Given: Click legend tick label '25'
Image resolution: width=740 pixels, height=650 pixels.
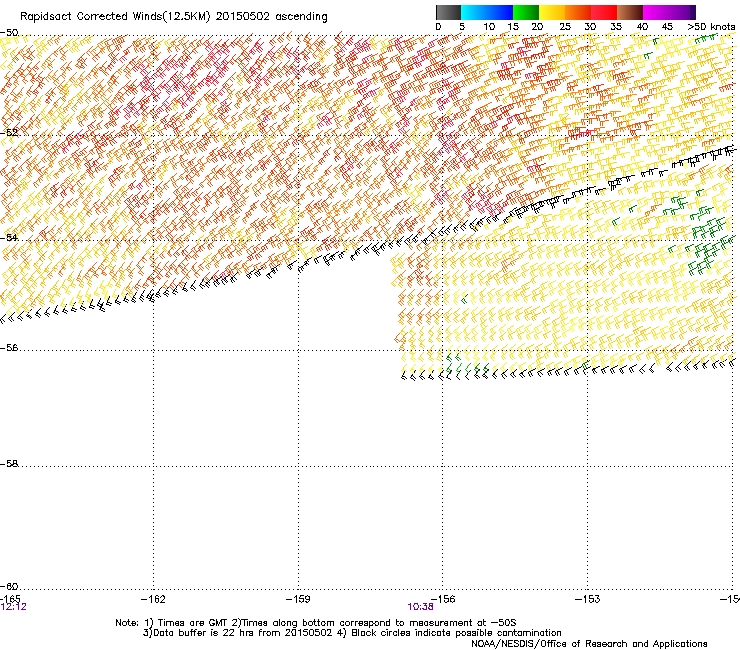Looking at the screenshot, I should coord(565,27).
